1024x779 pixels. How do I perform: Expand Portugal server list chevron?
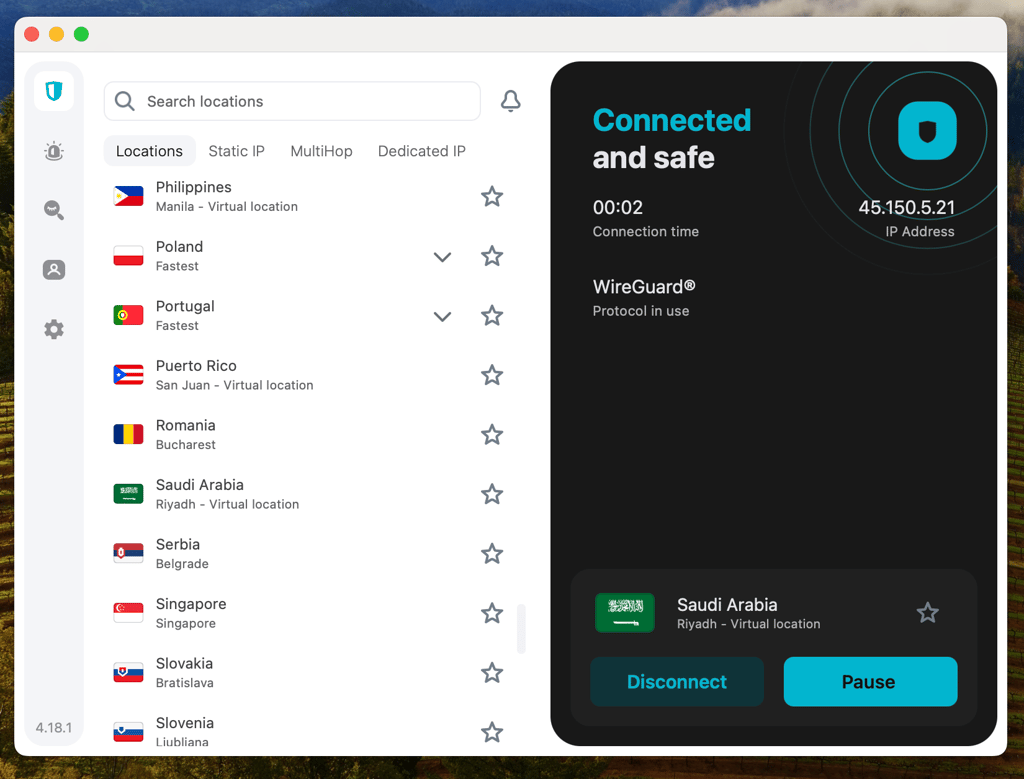pyautogui.click(x=442, y=317)
